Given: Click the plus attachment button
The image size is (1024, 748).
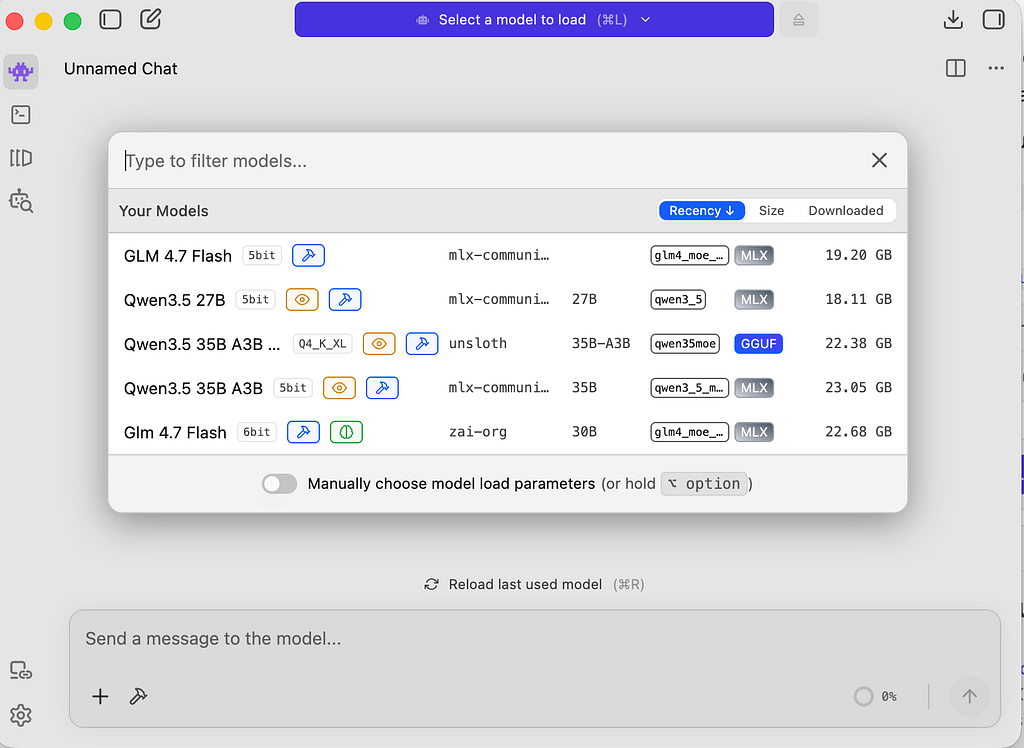Looking at the screenshot, I should pyautogui.click(x=101, y=696).
